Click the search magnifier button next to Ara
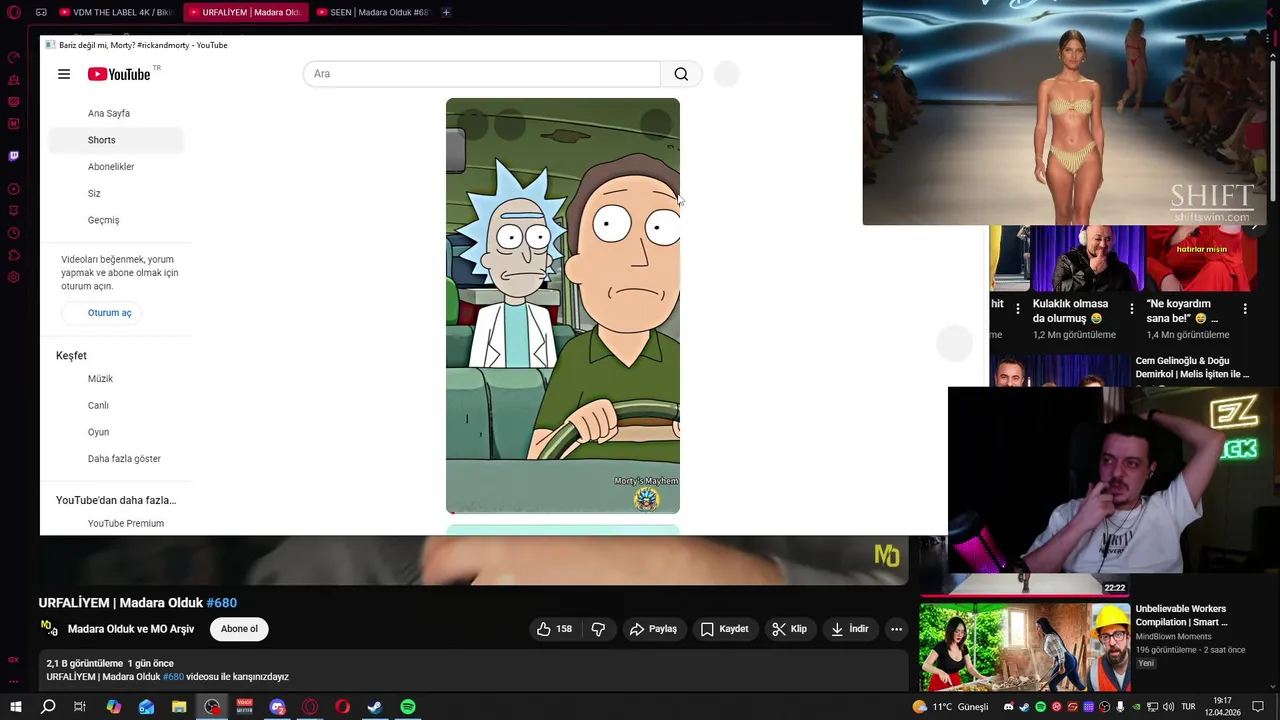Viewport: 1280px width, 720px height. click(681, 74)
